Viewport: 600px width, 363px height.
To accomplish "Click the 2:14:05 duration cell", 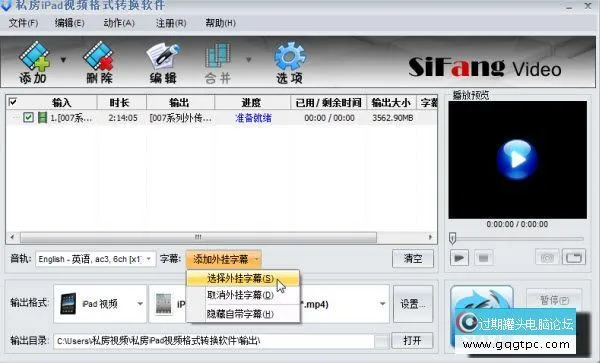I will click(123, 118).
